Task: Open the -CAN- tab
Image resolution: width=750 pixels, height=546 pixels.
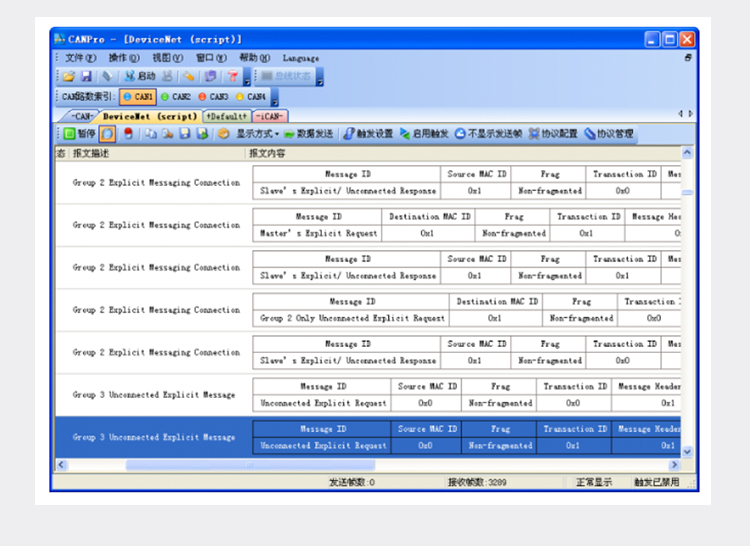Action: 81,116
